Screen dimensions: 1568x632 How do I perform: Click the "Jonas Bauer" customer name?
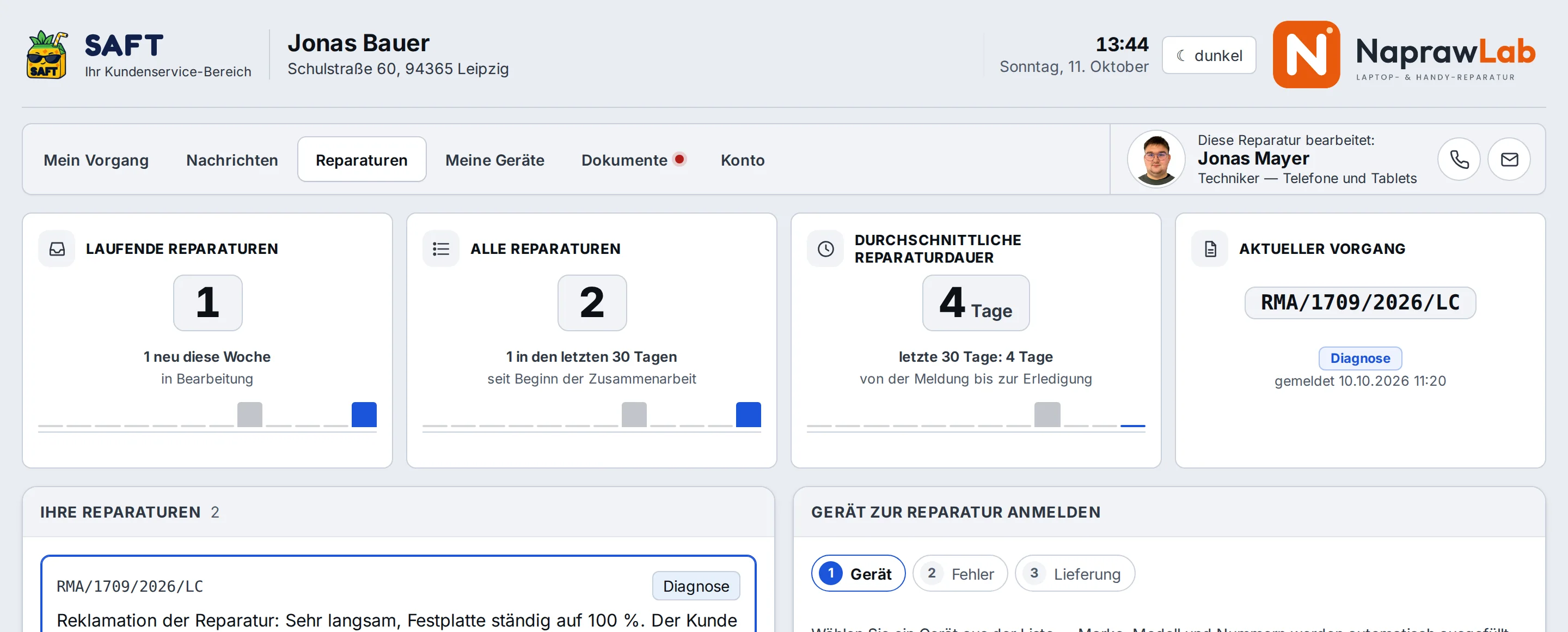[x=359, y=43]
